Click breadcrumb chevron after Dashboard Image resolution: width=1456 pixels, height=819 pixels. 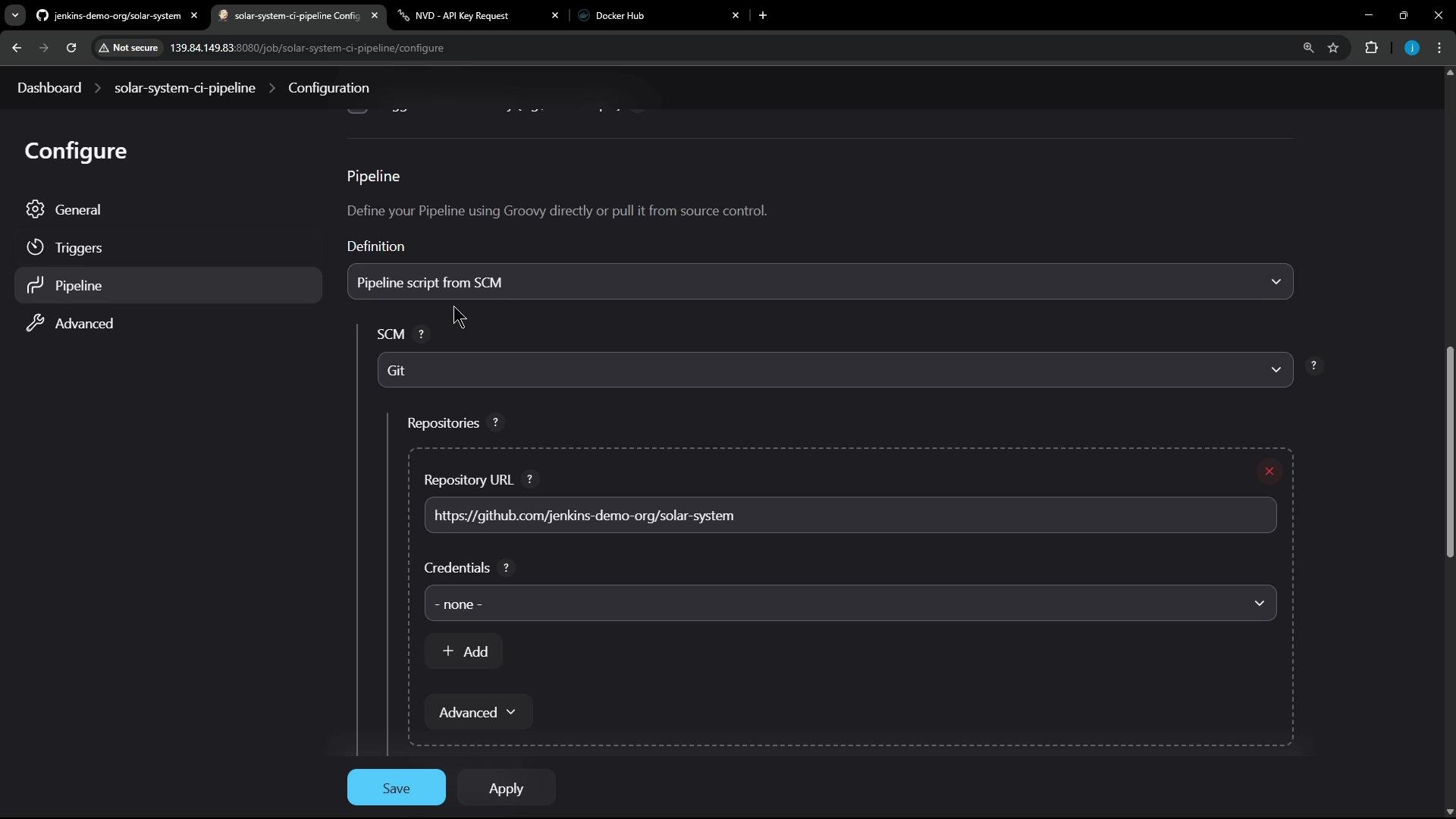98,88
